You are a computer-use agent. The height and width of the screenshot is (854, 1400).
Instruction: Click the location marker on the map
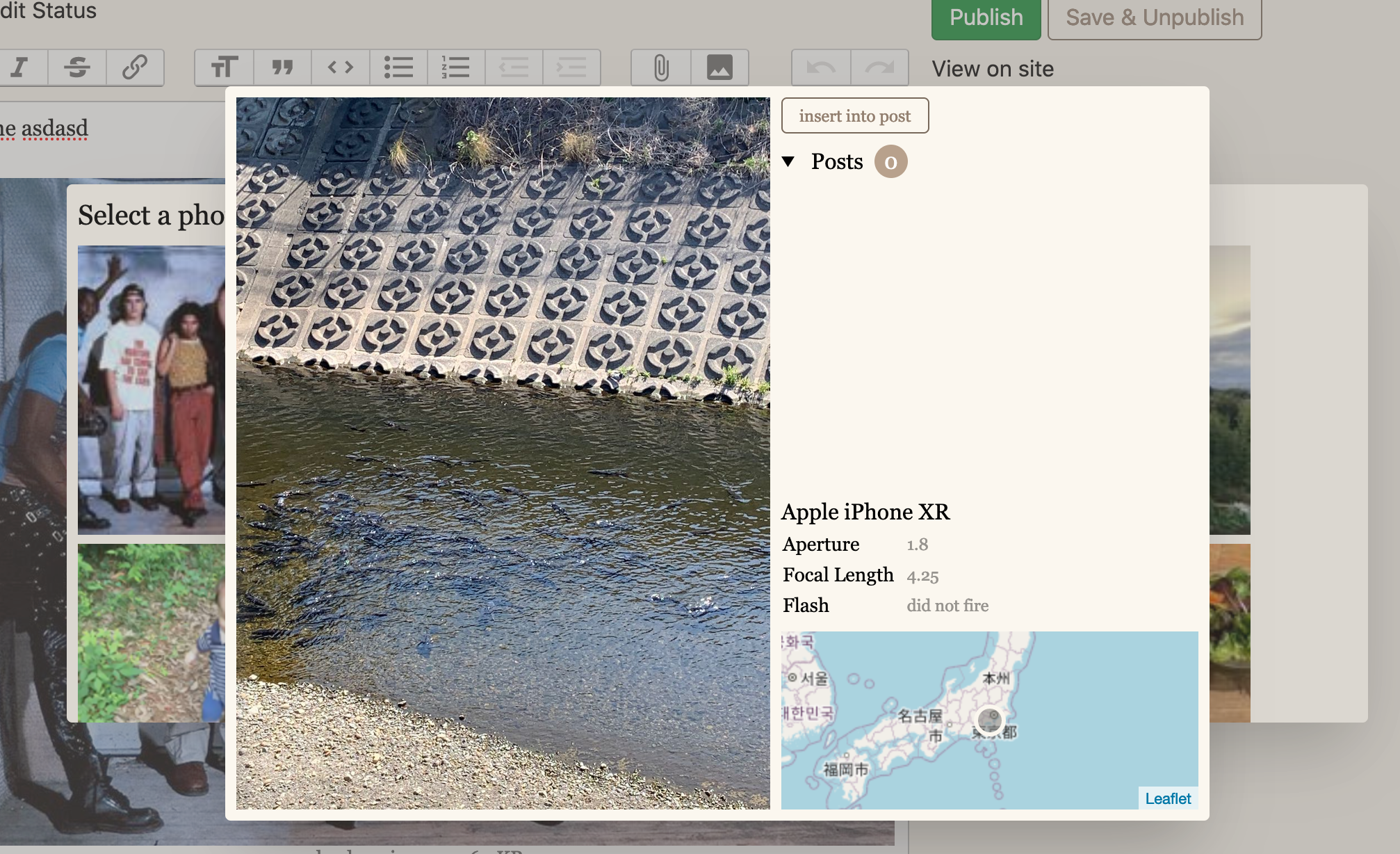click(x=989, y=720)
